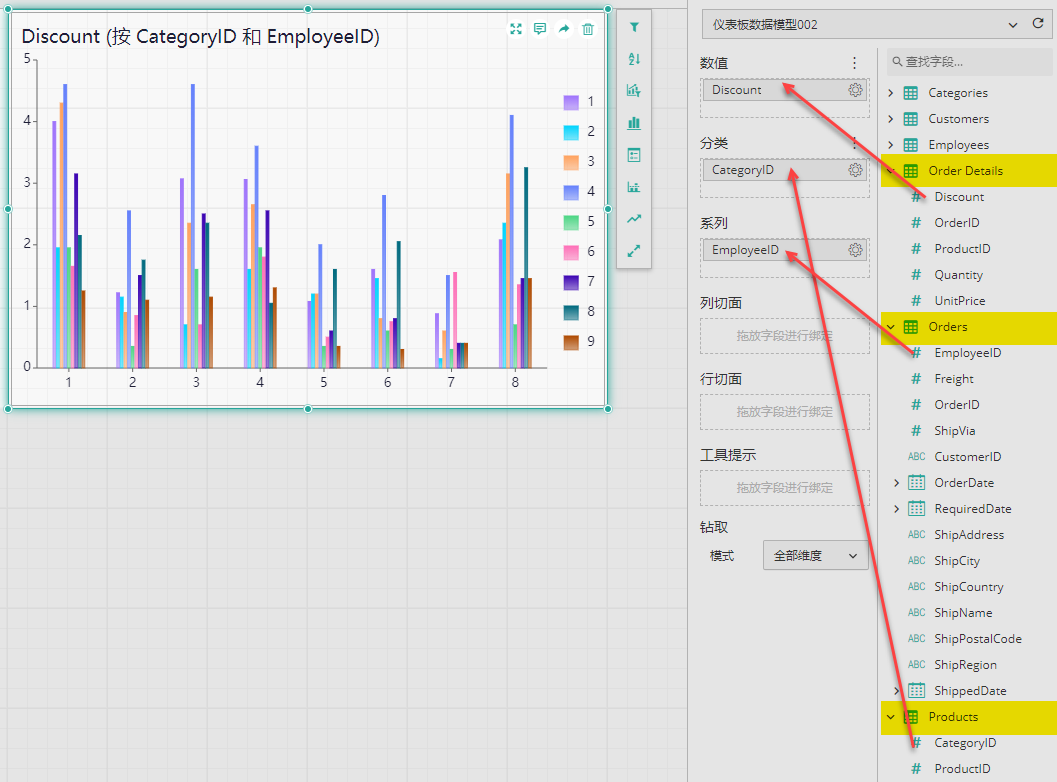Image resolution: width=1057 pixels, height=782 pixels.
Task: Click the filter funnel icon in chart toolbar
Action: tap(634, 28)
